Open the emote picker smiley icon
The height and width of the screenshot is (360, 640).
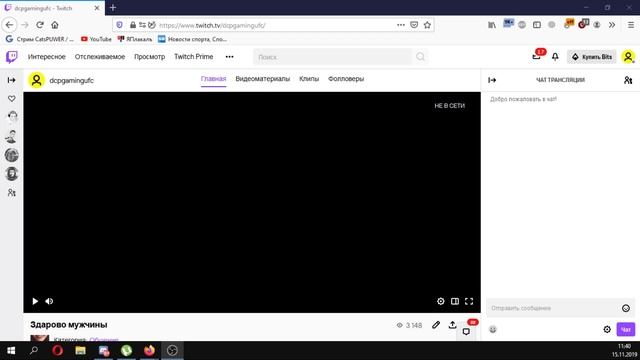(626, 308)
